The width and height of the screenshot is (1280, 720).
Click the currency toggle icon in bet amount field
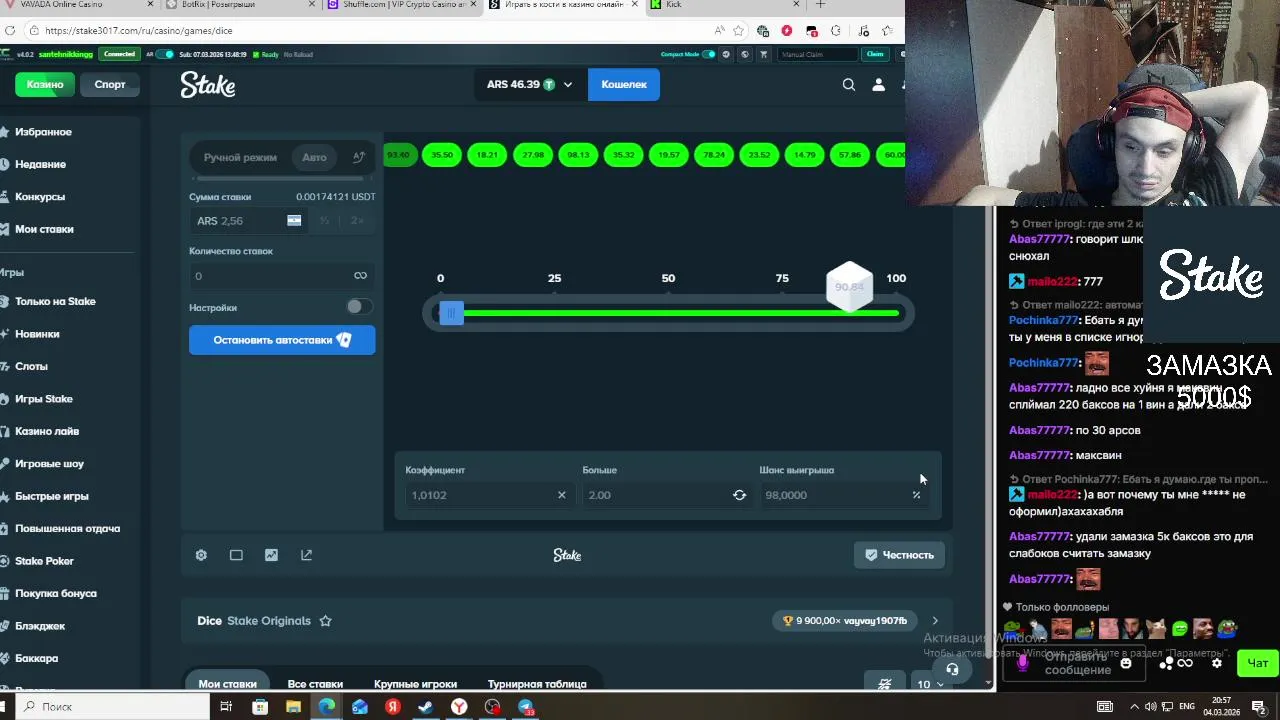tap(294, 221)
